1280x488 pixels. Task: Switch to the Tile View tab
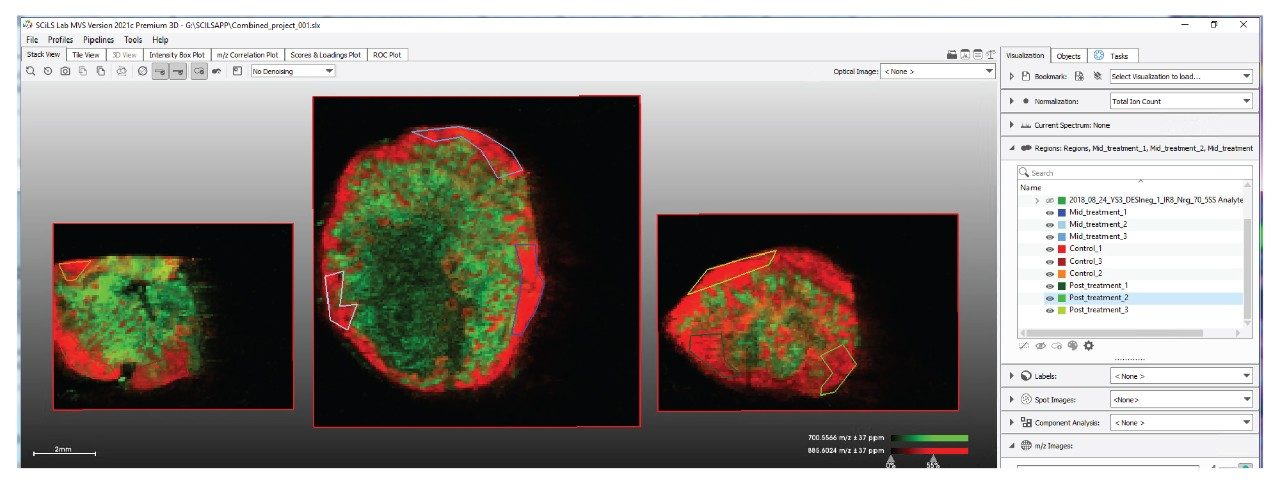85,55
